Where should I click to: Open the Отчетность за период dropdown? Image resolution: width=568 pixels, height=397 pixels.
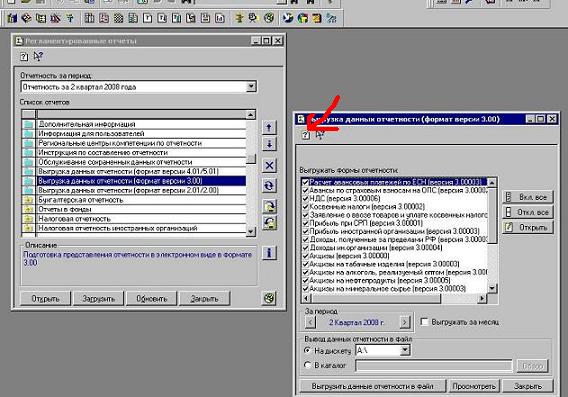click(x=251, y=87)
